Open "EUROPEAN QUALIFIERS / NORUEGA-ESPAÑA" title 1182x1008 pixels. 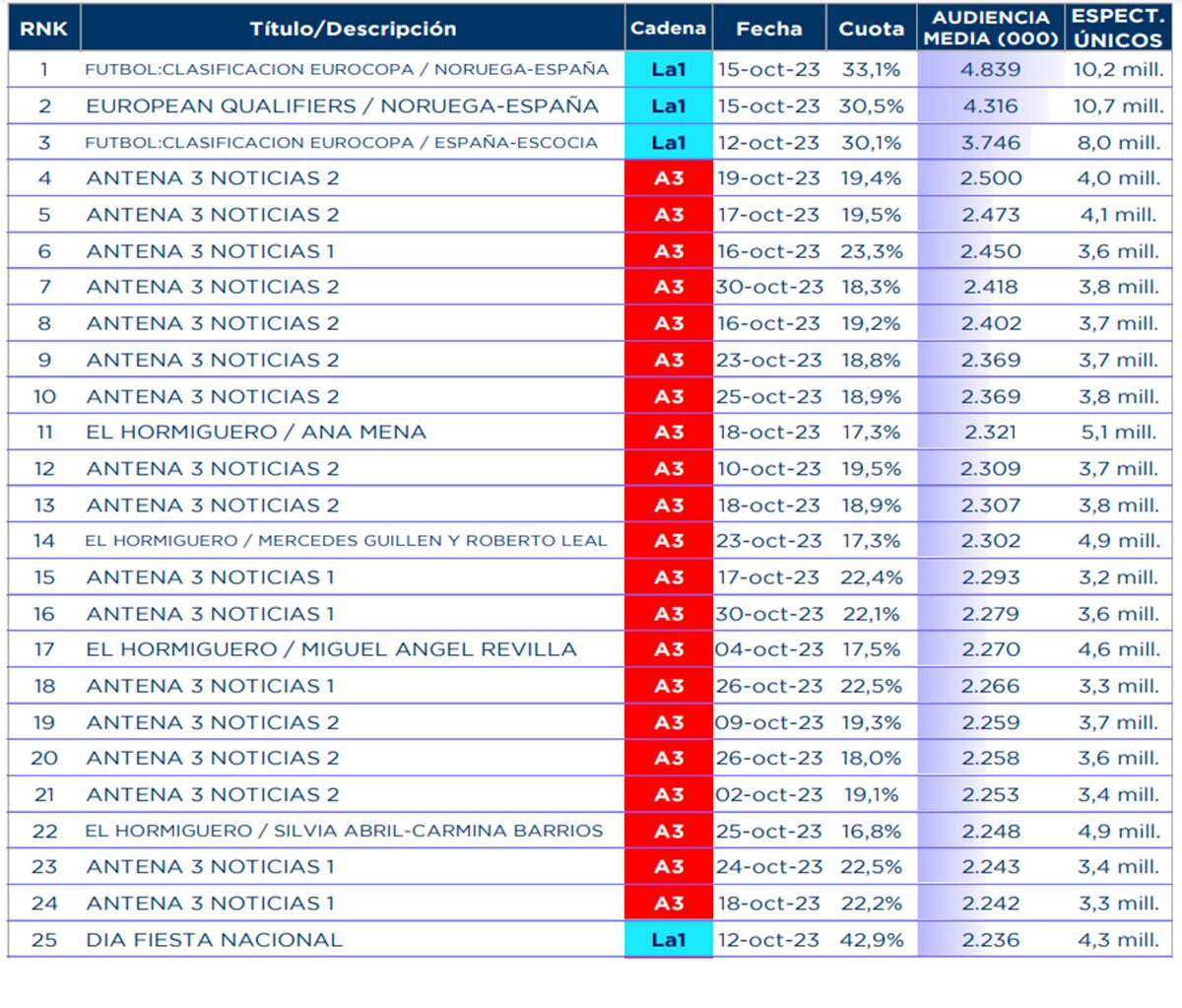pos(342,106)
